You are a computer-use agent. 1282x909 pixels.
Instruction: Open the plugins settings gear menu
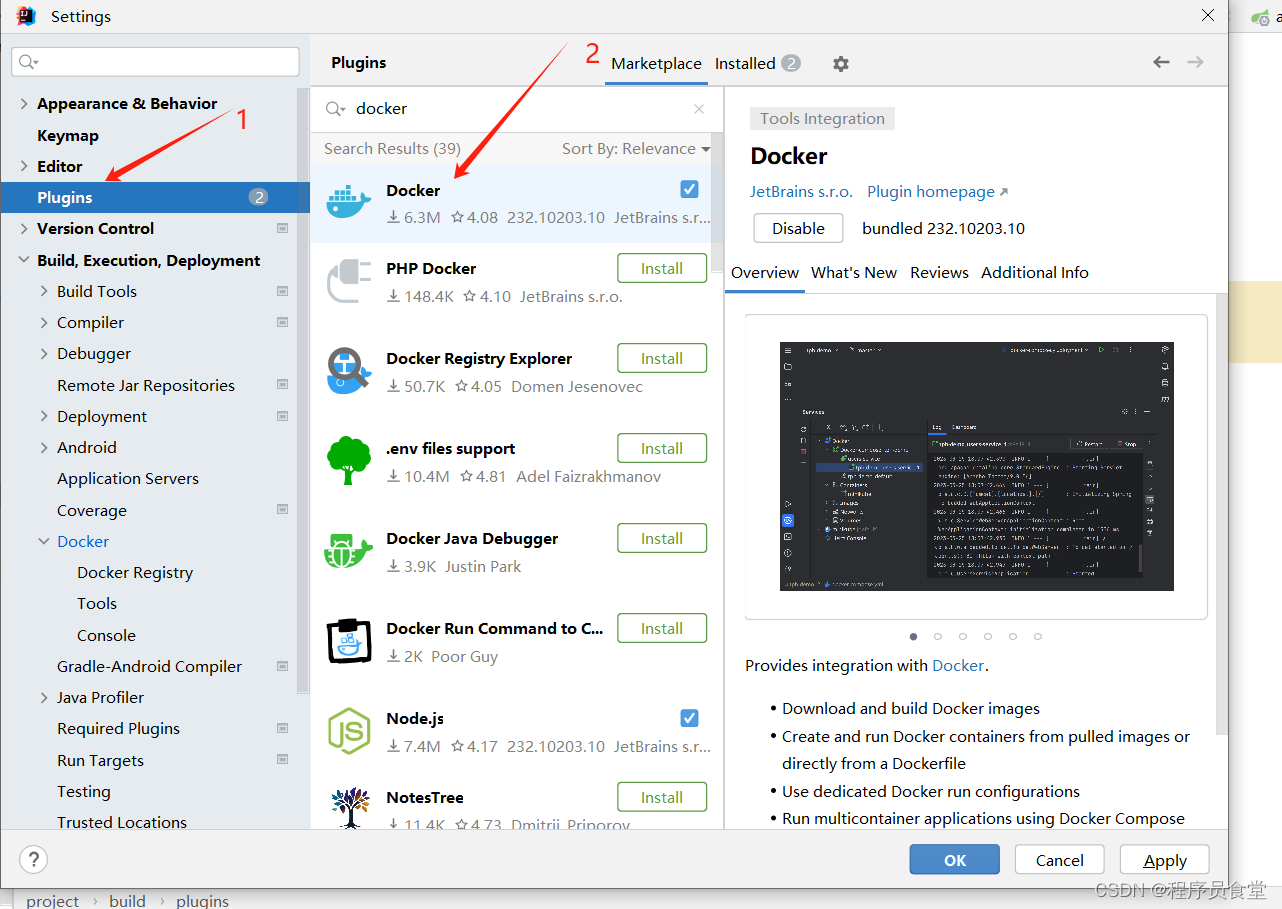[x=840, y=63]
